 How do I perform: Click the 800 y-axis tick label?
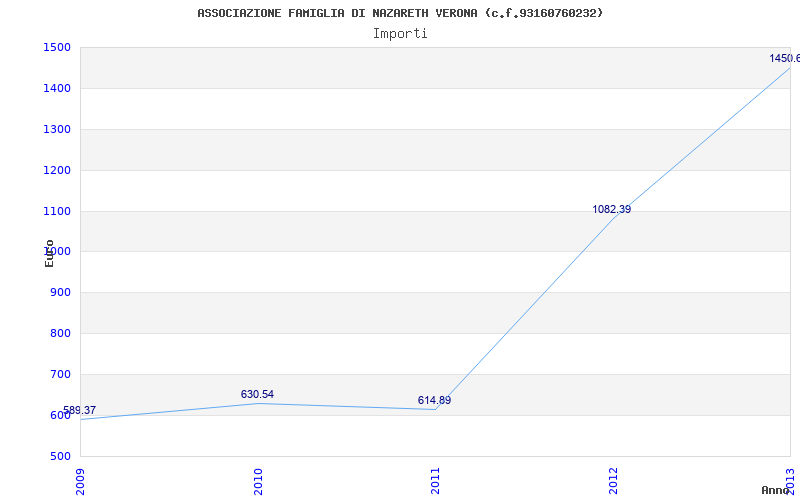coord(60,333)
